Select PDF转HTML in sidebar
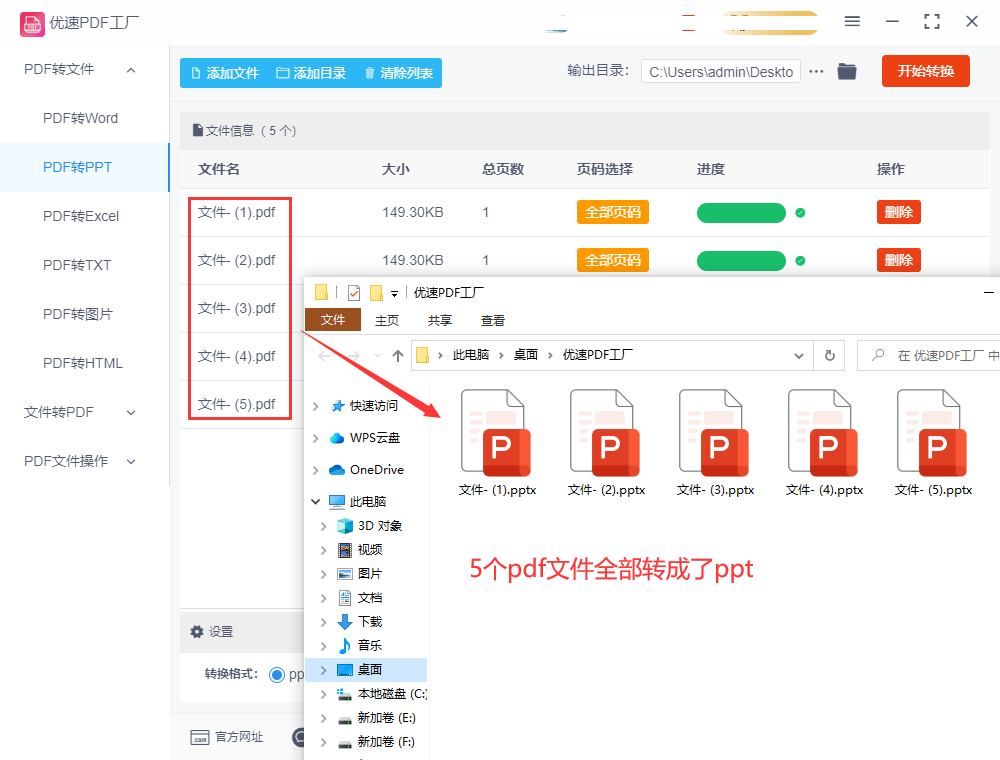Screen dimensions: 1000x760 [82, 363]
